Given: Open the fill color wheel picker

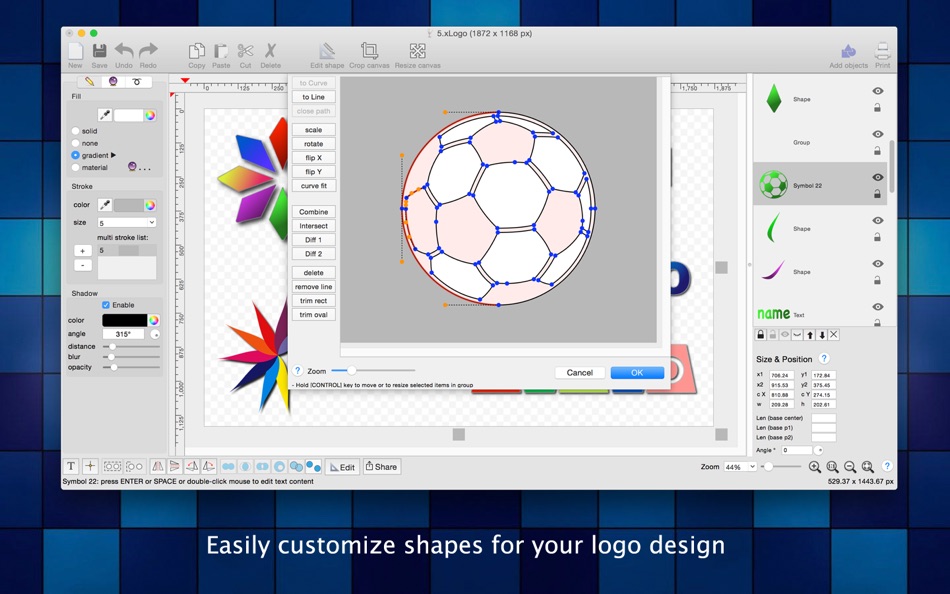Looking at the screenshot, I should (150, 115).
